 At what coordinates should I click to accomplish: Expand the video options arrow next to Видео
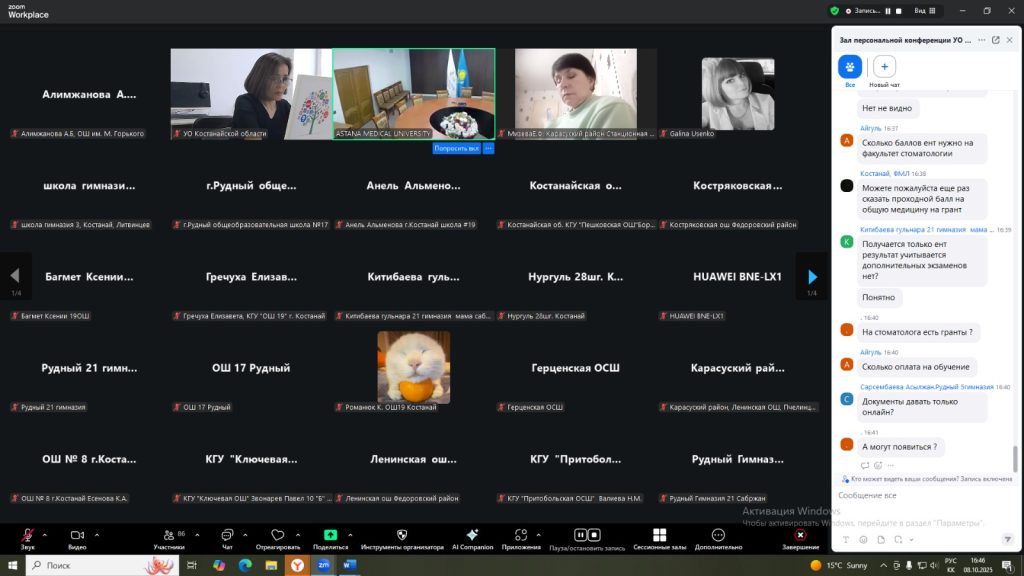point(97,533)
